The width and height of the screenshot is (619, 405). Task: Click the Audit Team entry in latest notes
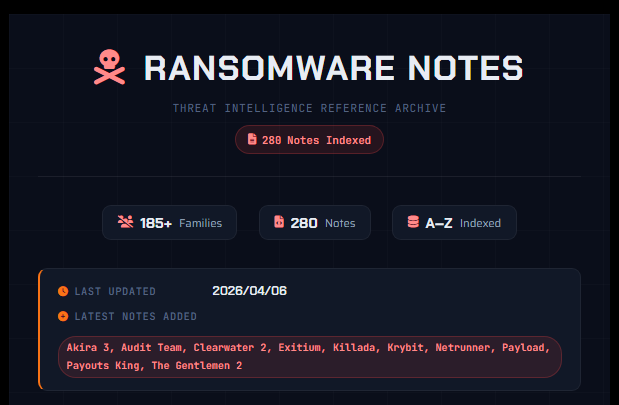point(151,348)
